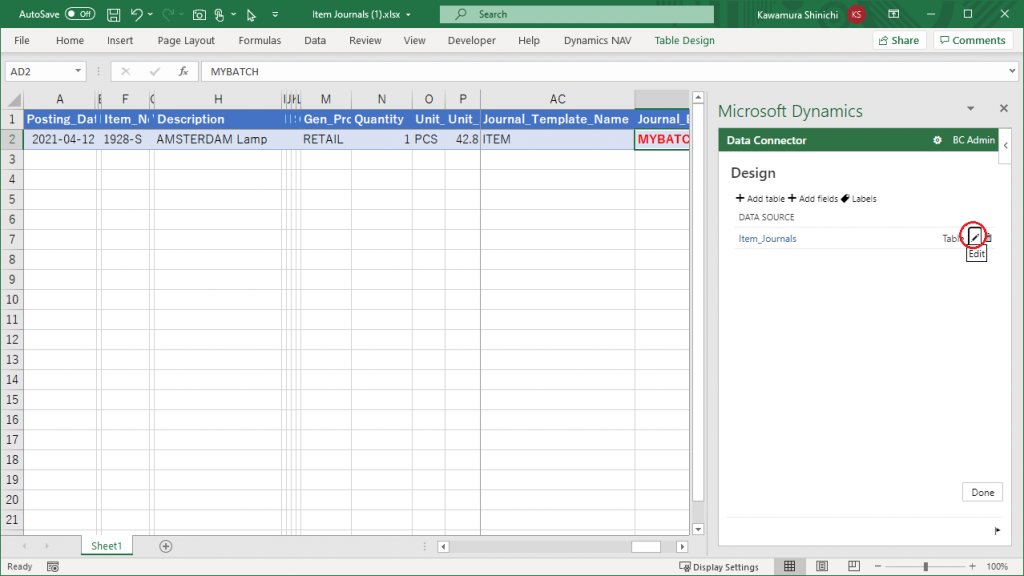Click the Insert Function fx icon
Image resolution: width=1024 pixels, height=576 pixels.
[184, 71]
